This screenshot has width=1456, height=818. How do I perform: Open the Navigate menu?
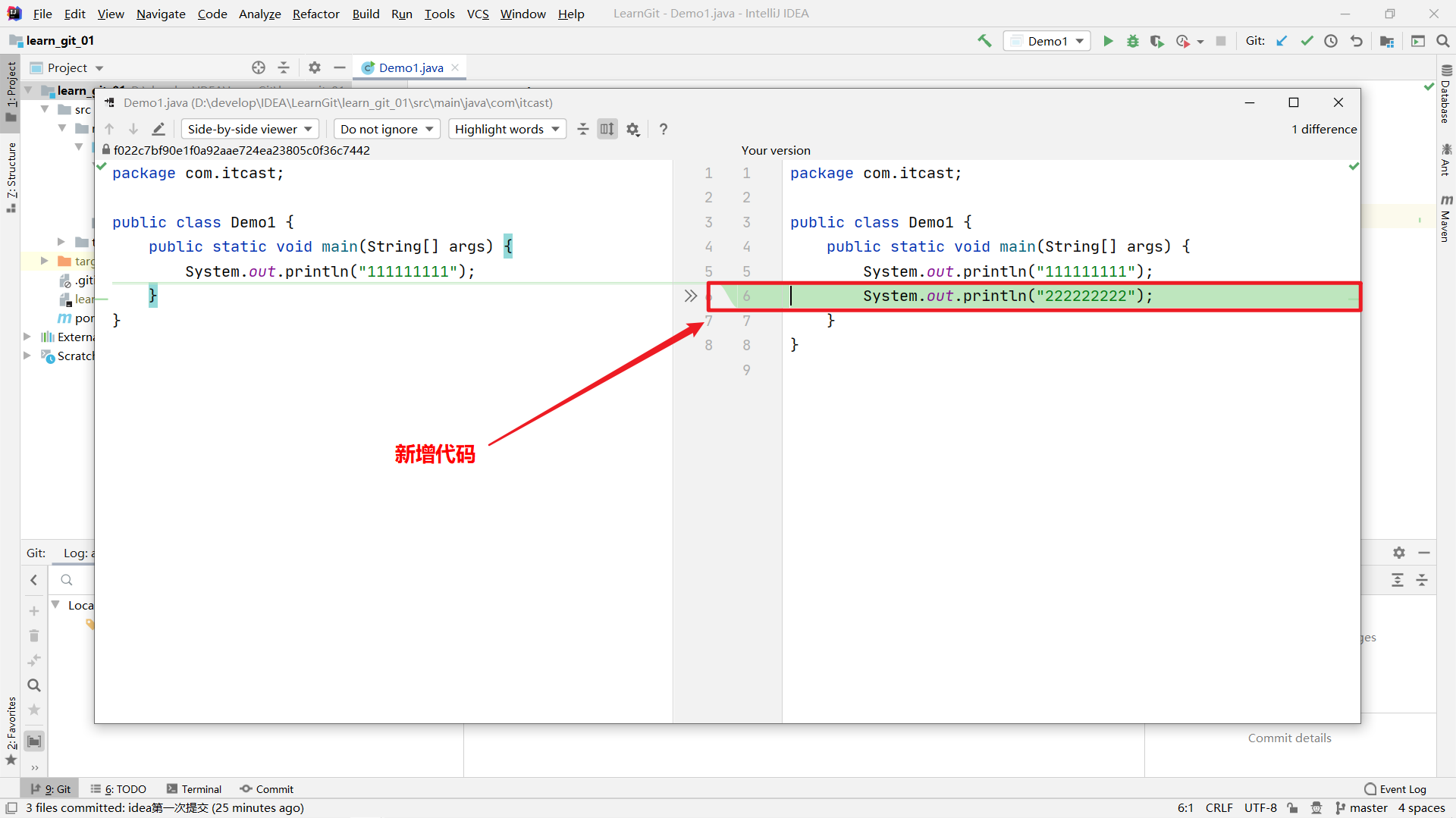coord(161,14)
